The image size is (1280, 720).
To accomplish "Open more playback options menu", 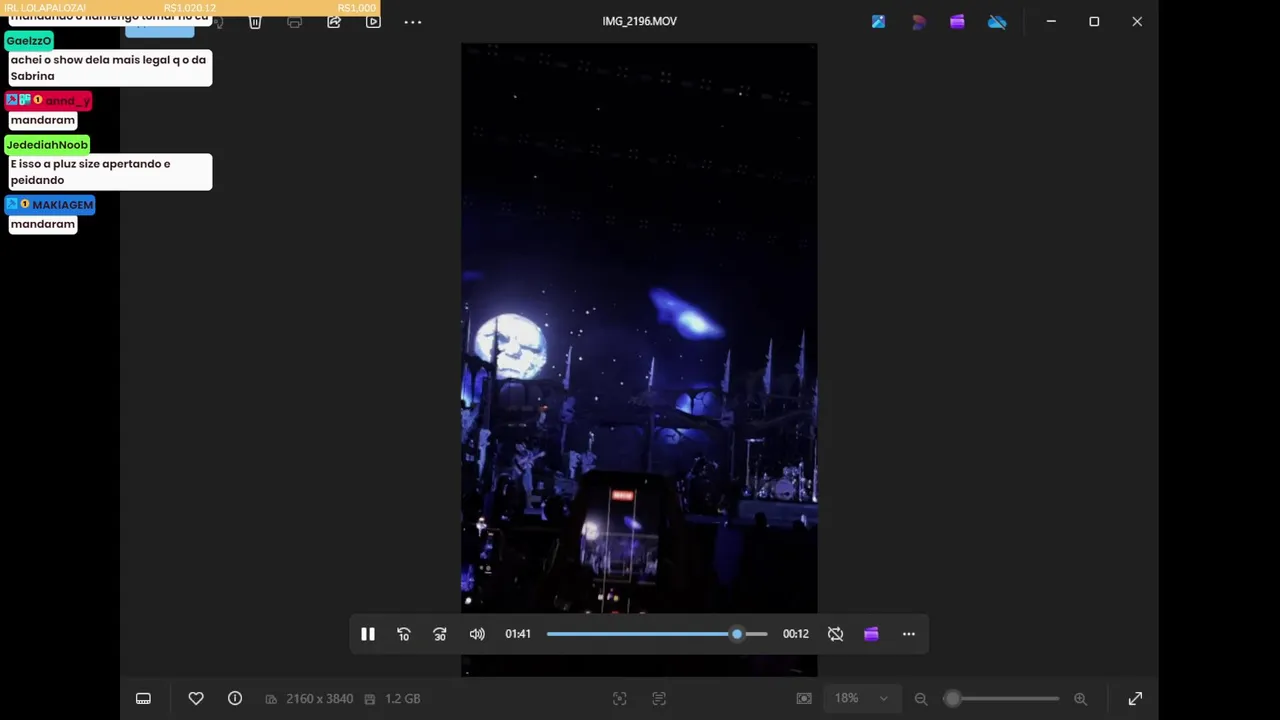I will [909, 634].
